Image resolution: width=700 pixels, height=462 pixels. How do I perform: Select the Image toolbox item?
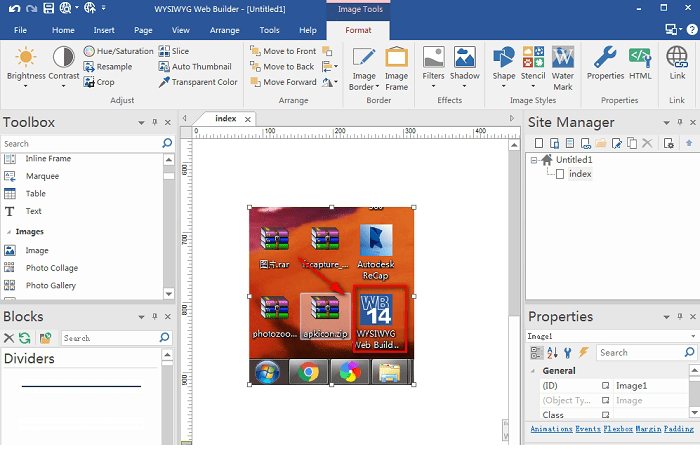click(37, 250)
